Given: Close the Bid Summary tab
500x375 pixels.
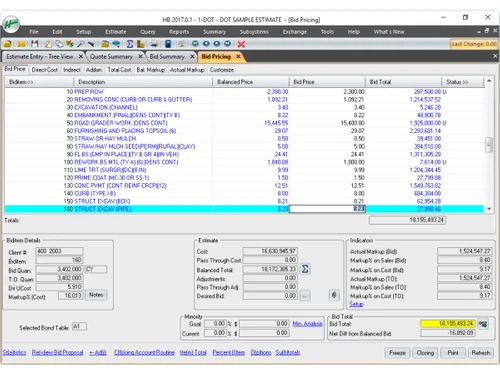Looking at the screenshot, I should (192, 57).
